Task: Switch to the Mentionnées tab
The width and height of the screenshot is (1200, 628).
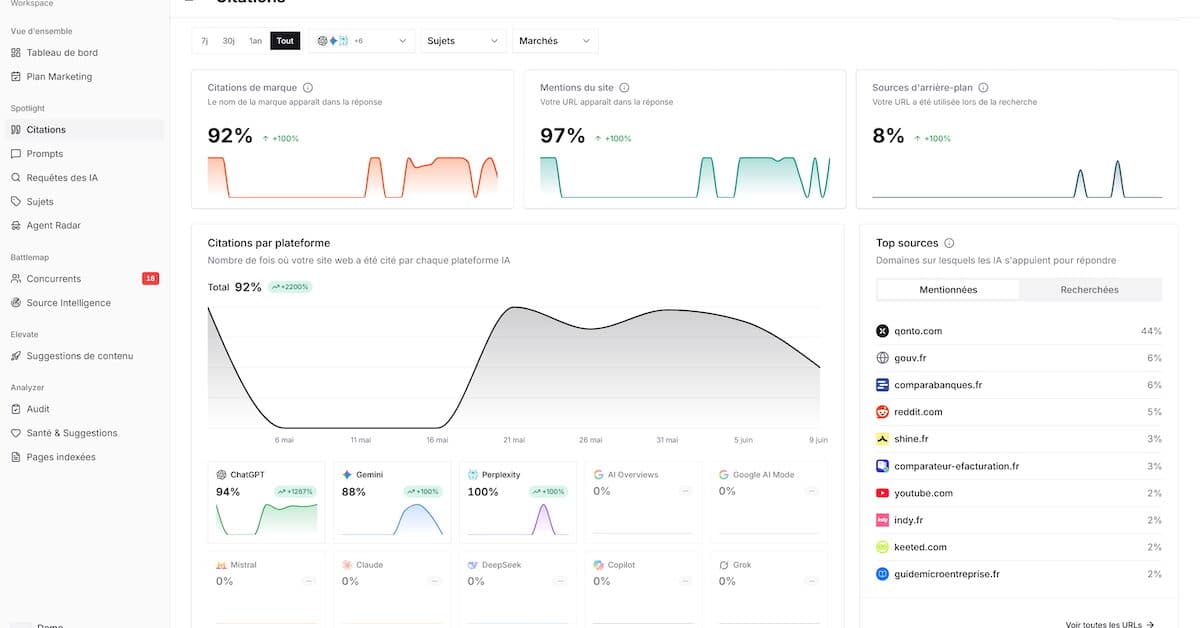Action: tap(948, 290)
